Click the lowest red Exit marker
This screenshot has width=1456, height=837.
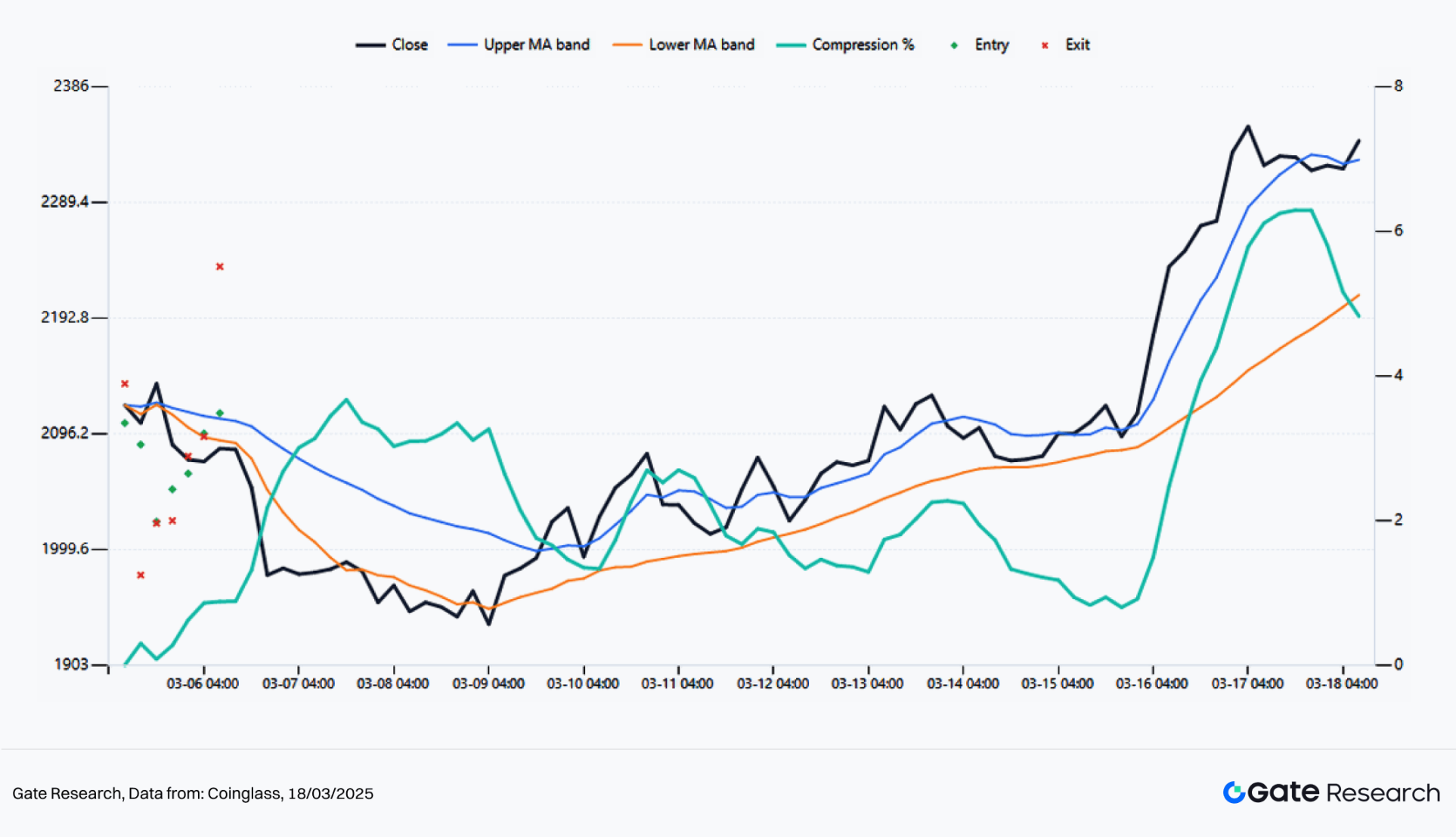coord(141,575)
